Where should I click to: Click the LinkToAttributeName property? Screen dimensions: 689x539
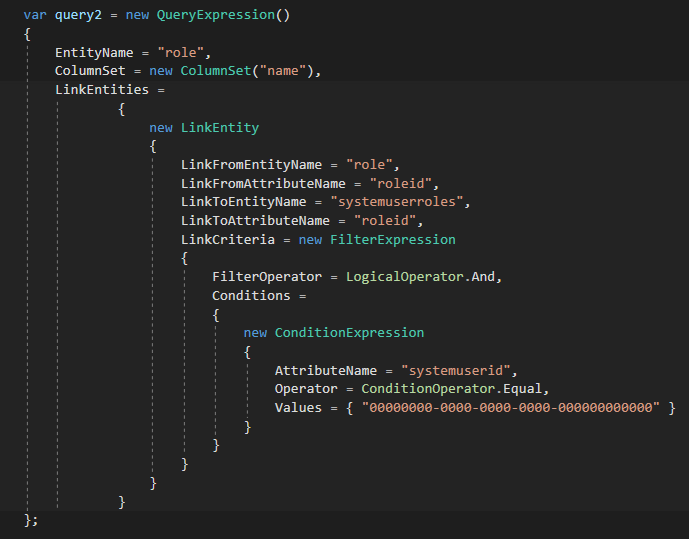coord(255,221)
